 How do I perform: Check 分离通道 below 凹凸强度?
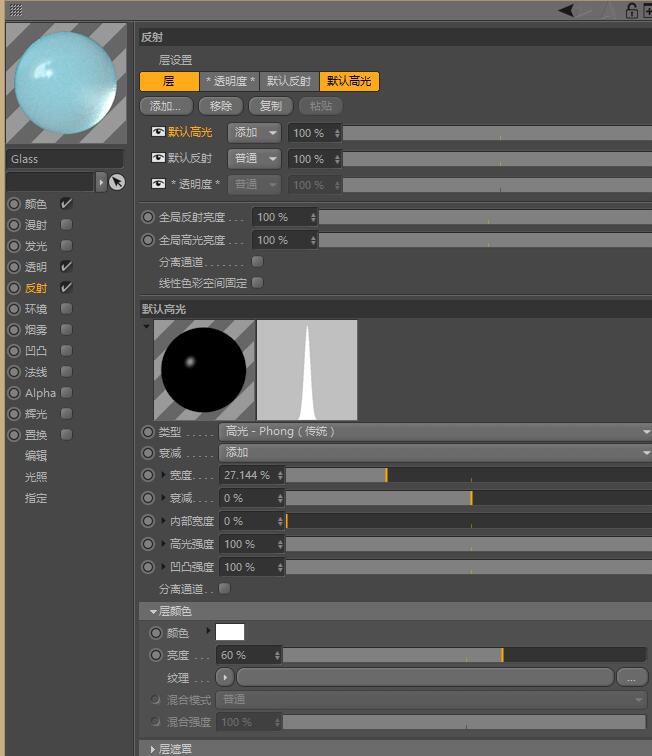click(224, 588)
